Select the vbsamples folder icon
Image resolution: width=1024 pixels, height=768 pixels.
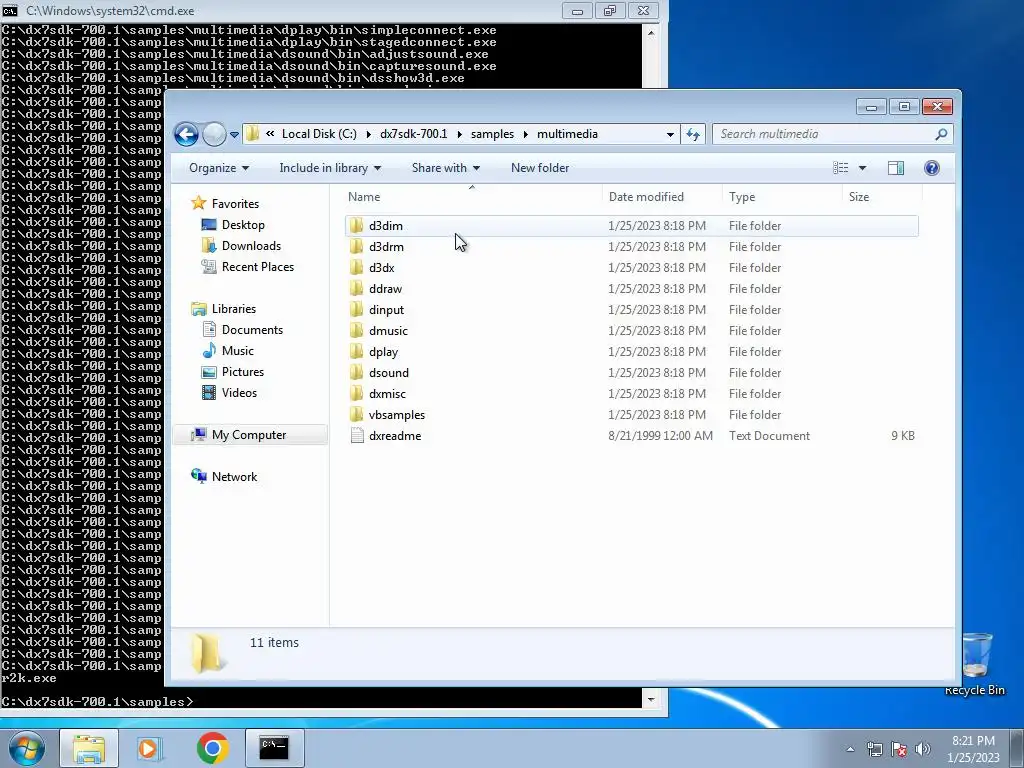click(x=357, y=414)
